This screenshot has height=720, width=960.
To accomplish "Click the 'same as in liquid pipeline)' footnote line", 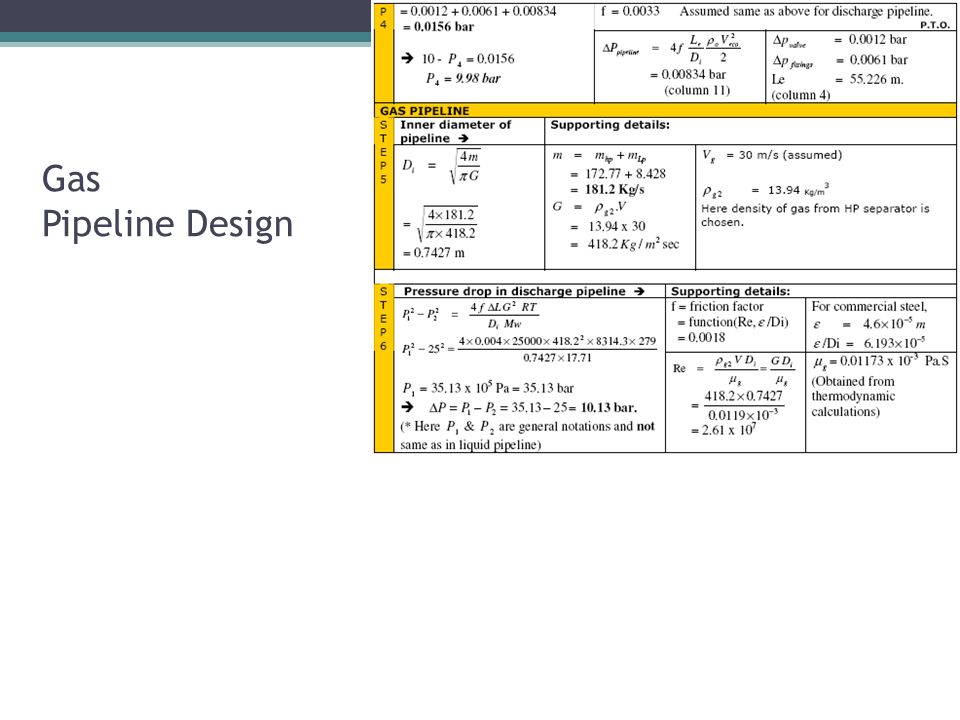I will pos(471,444).
